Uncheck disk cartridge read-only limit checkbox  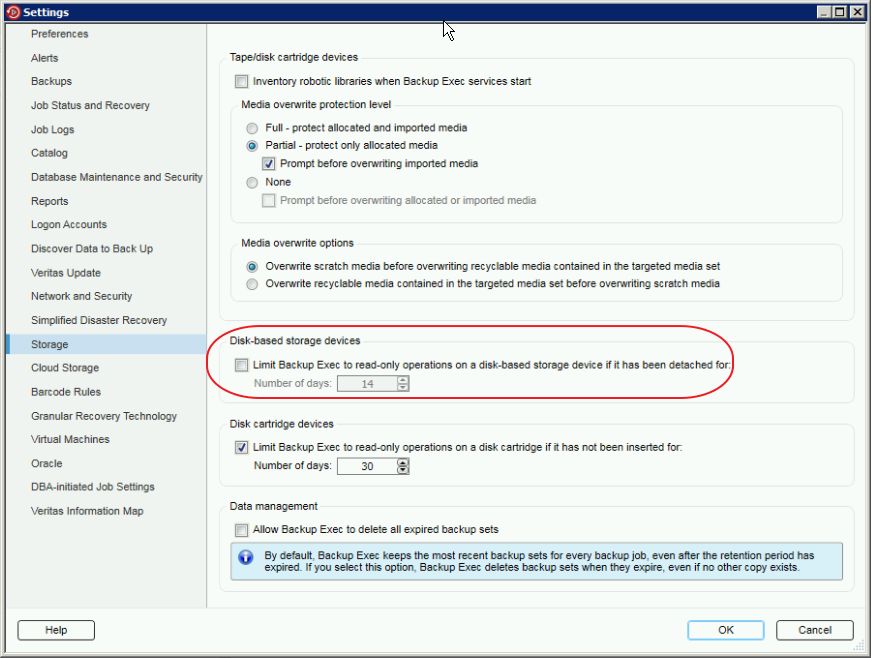(241, 447)
